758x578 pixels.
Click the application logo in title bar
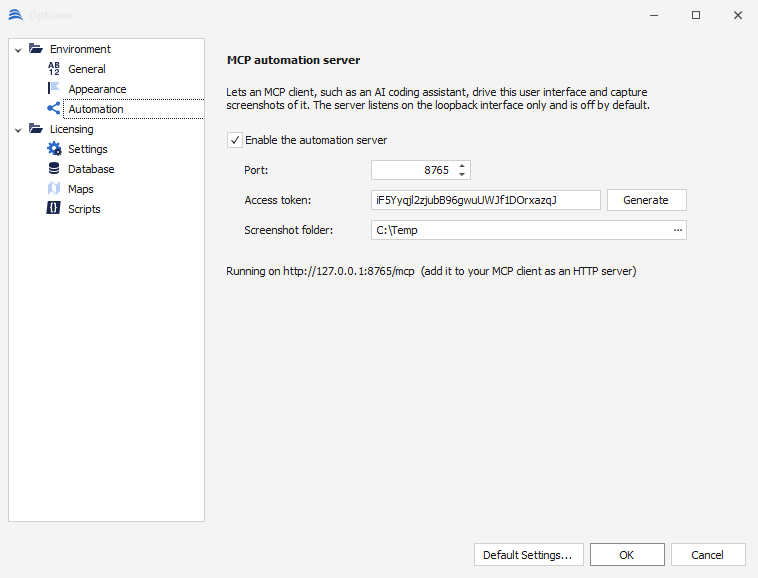pos(15,15)
